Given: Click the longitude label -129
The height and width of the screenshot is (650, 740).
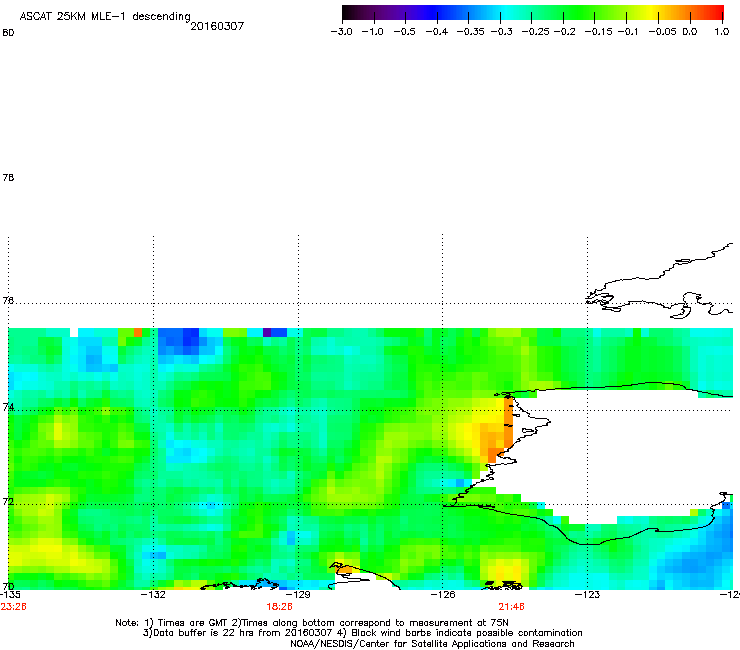Looking at the screenshot, I should pyautogui.click(x=298, y=595).
